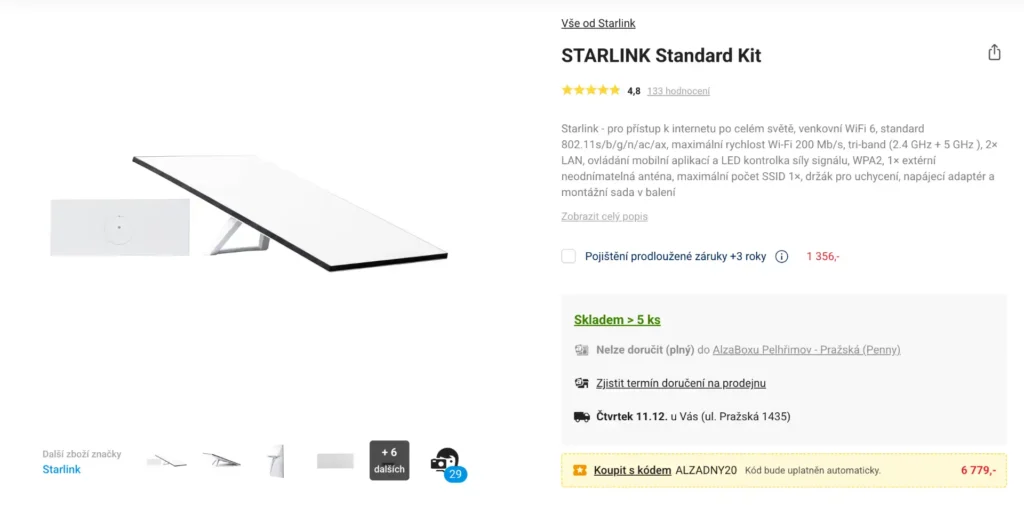
Task: Click the info icon next to warranty insurance
Action: pos(782,256)
